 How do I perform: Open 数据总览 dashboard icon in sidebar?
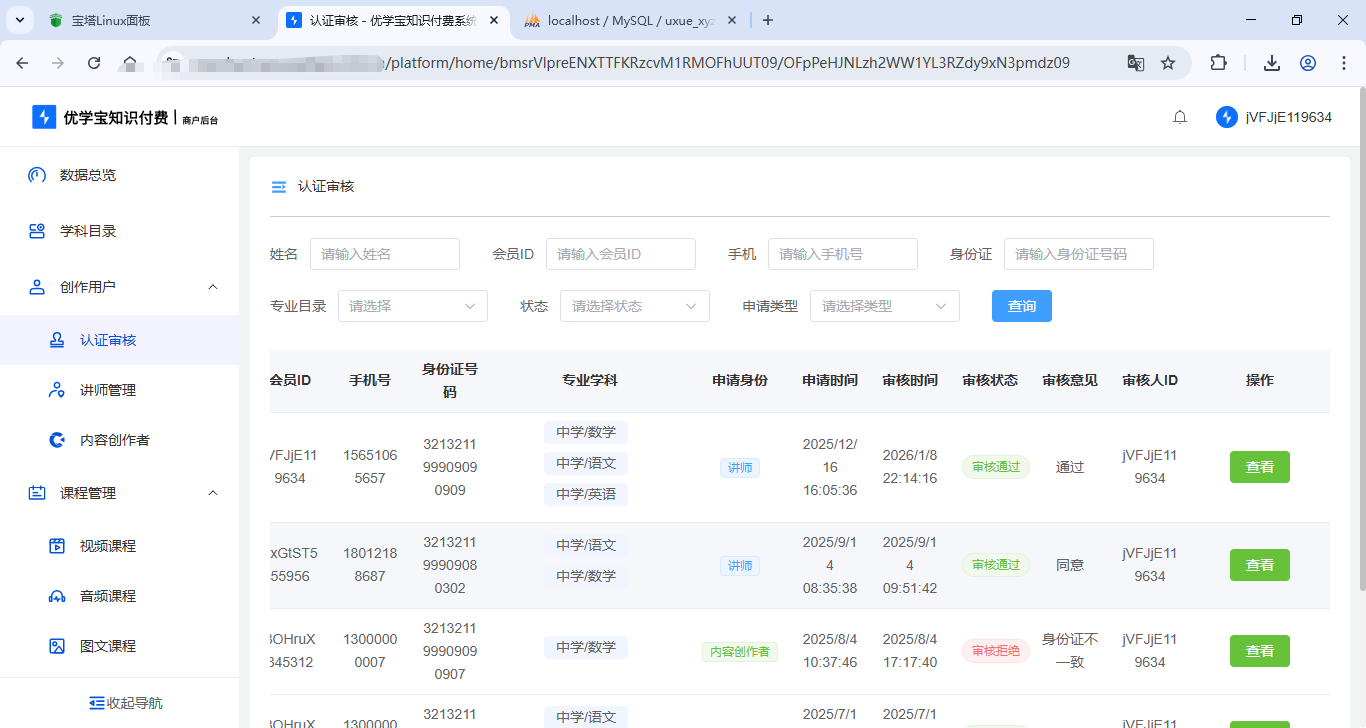37,175
